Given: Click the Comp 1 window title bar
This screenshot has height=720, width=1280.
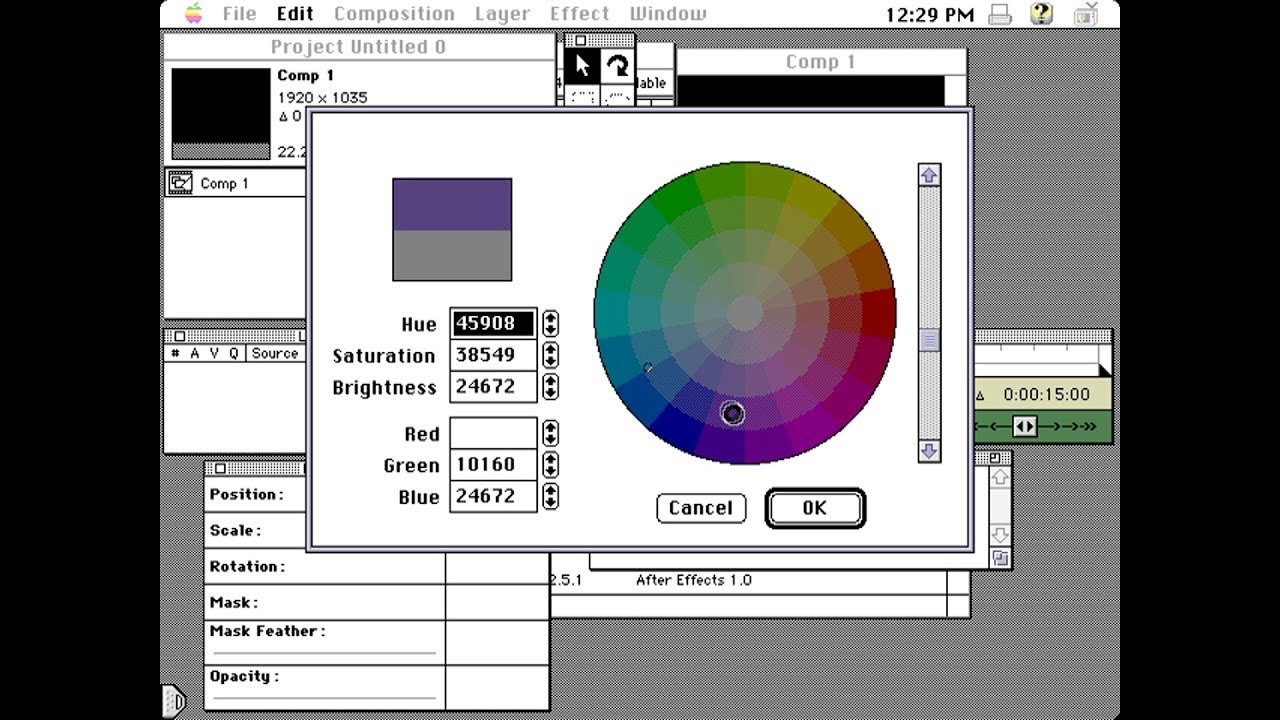Looking at the screenshot, I should [x=820, y=62].
